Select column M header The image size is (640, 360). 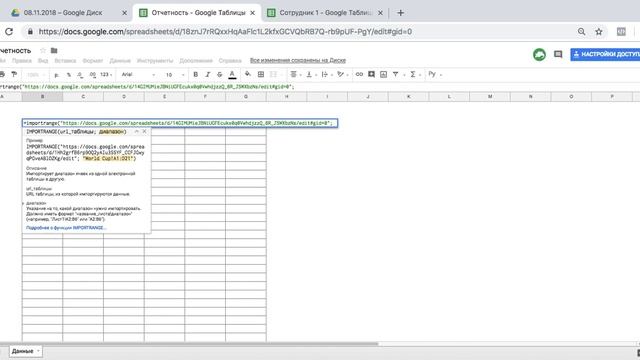tap(490, 97)
